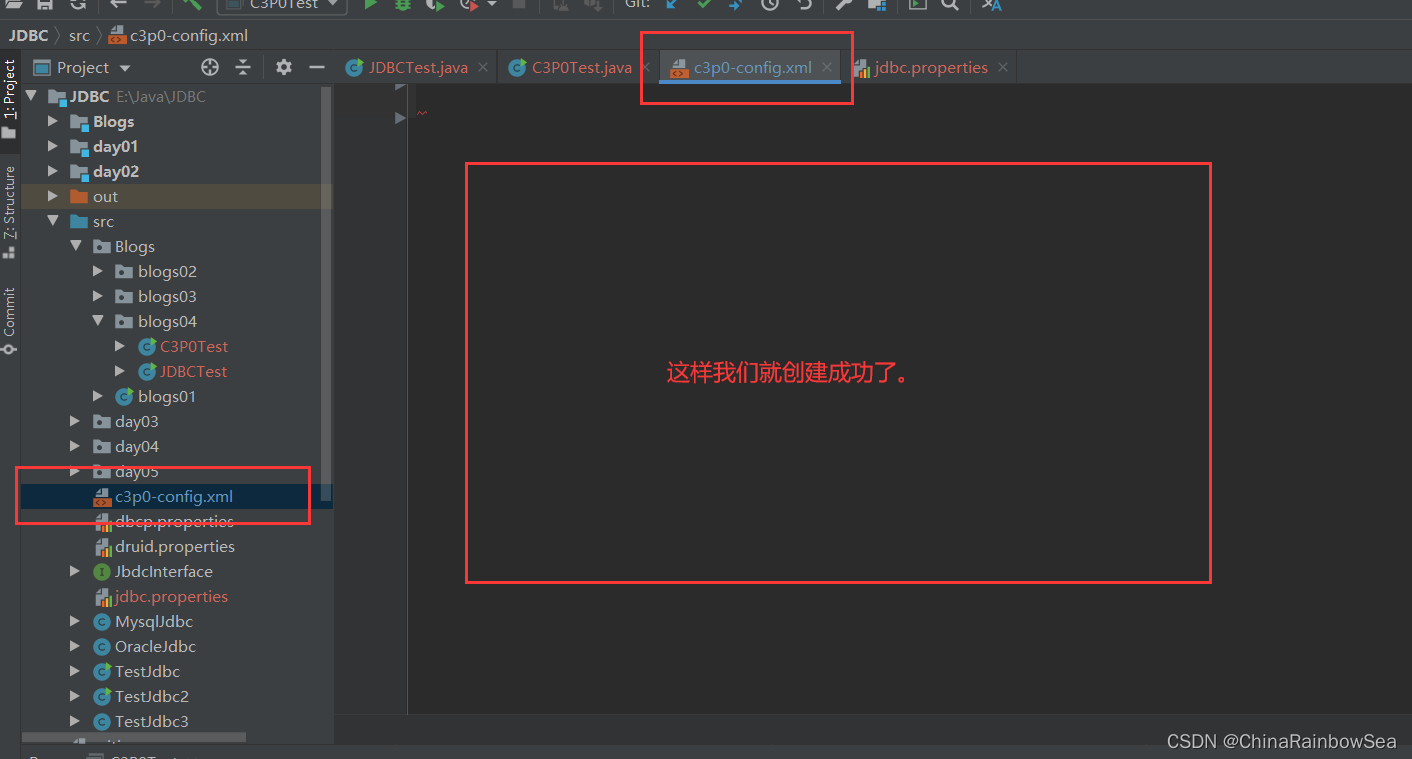Open the dropdown arrow beside the profiler run icon
The width and height of the screenshot is (1412, 759).
point(491,4)
